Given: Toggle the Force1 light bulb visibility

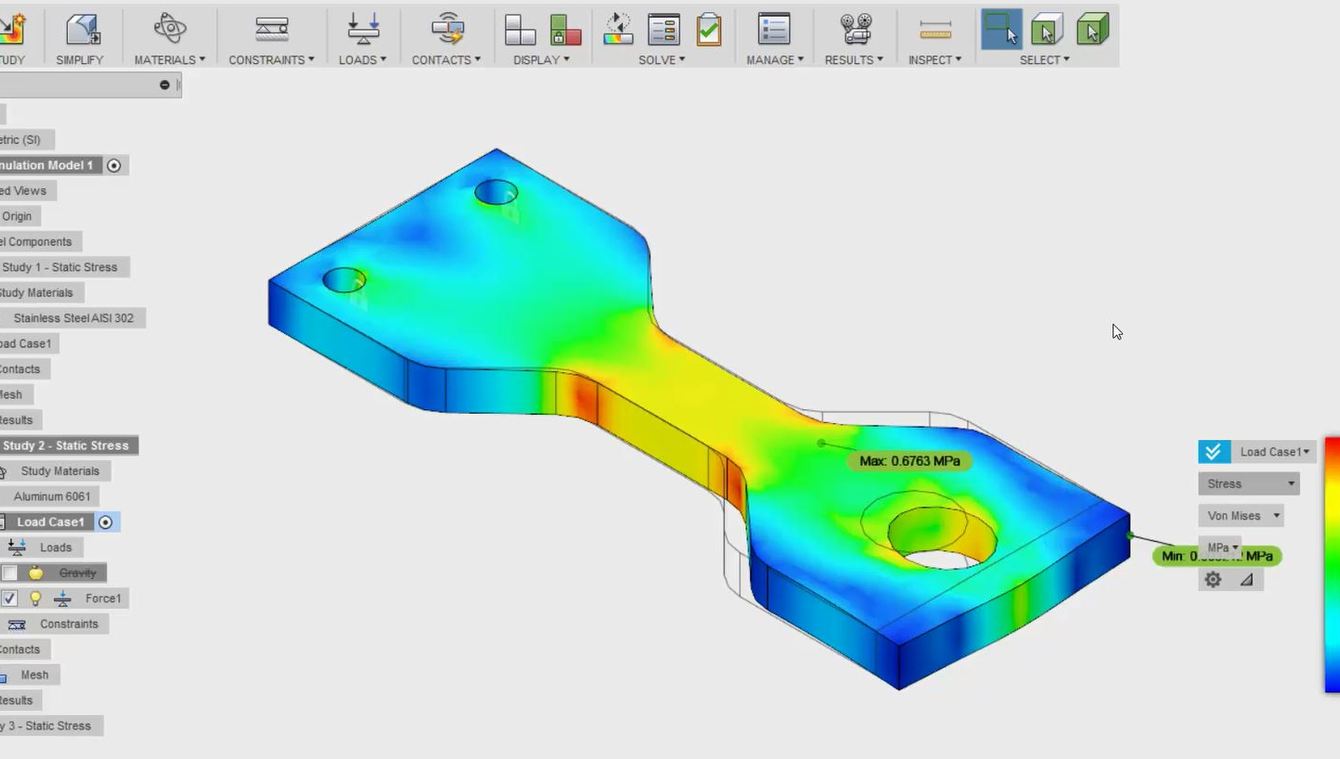Looking at the screenshot, I should pyautogui.click(x=37, y=598).
